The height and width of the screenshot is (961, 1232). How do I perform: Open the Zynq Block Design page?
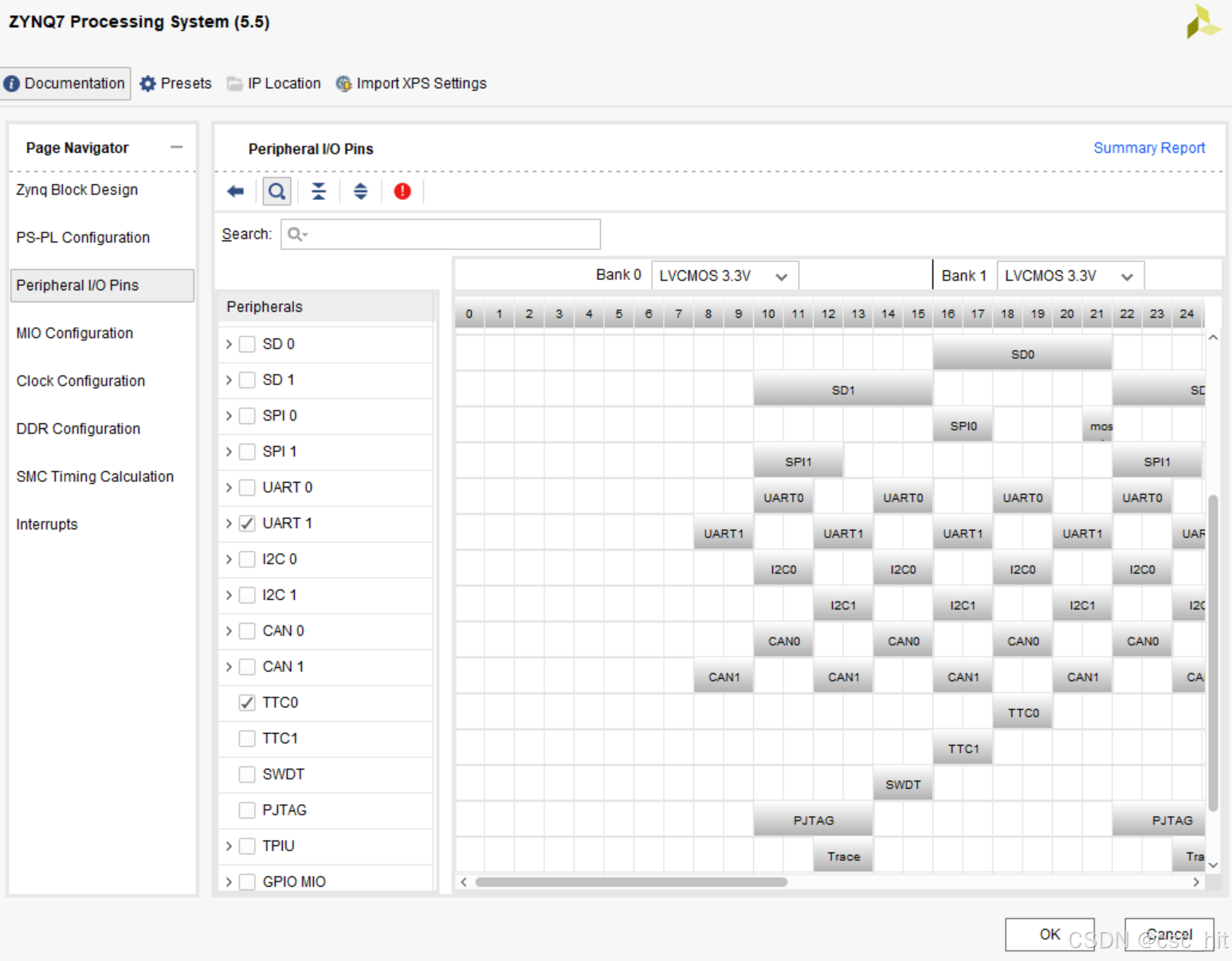pyautogui.click(x=77, y=190)
